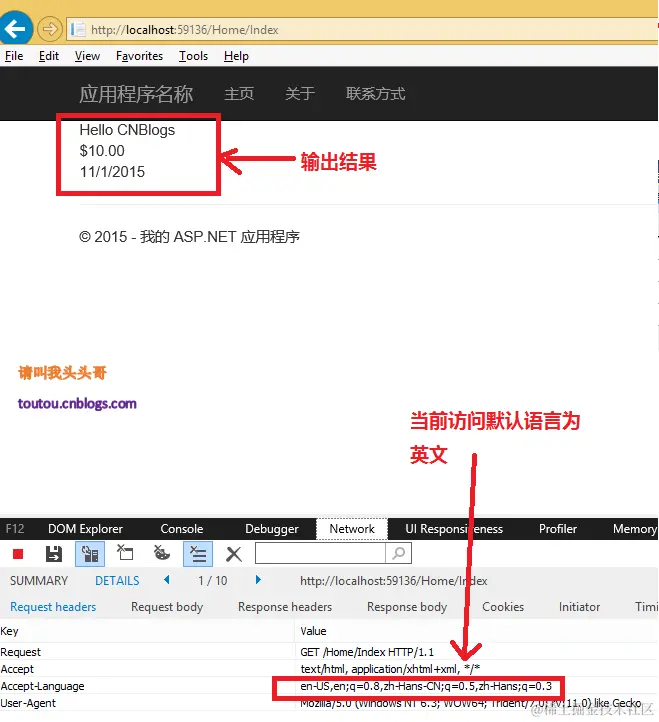Click the text/html, application/xhtml+xml value

390,669
